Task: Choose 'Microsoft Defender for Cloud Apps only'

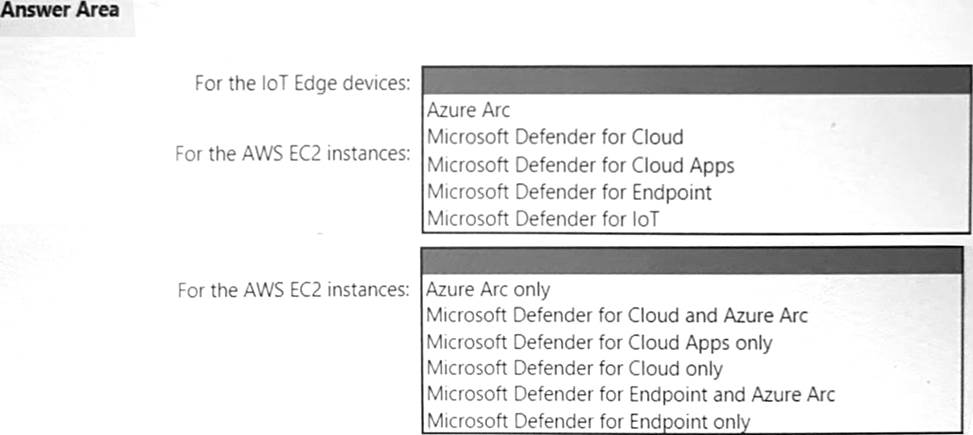Action: [x=599, y=342]
